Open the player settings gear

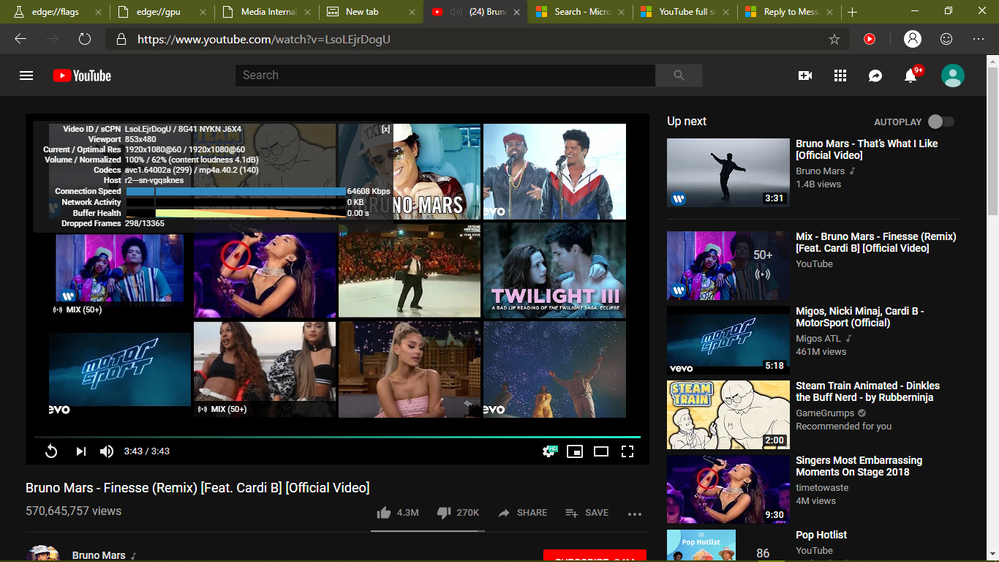pyautogui.click(x=549, y=451)
